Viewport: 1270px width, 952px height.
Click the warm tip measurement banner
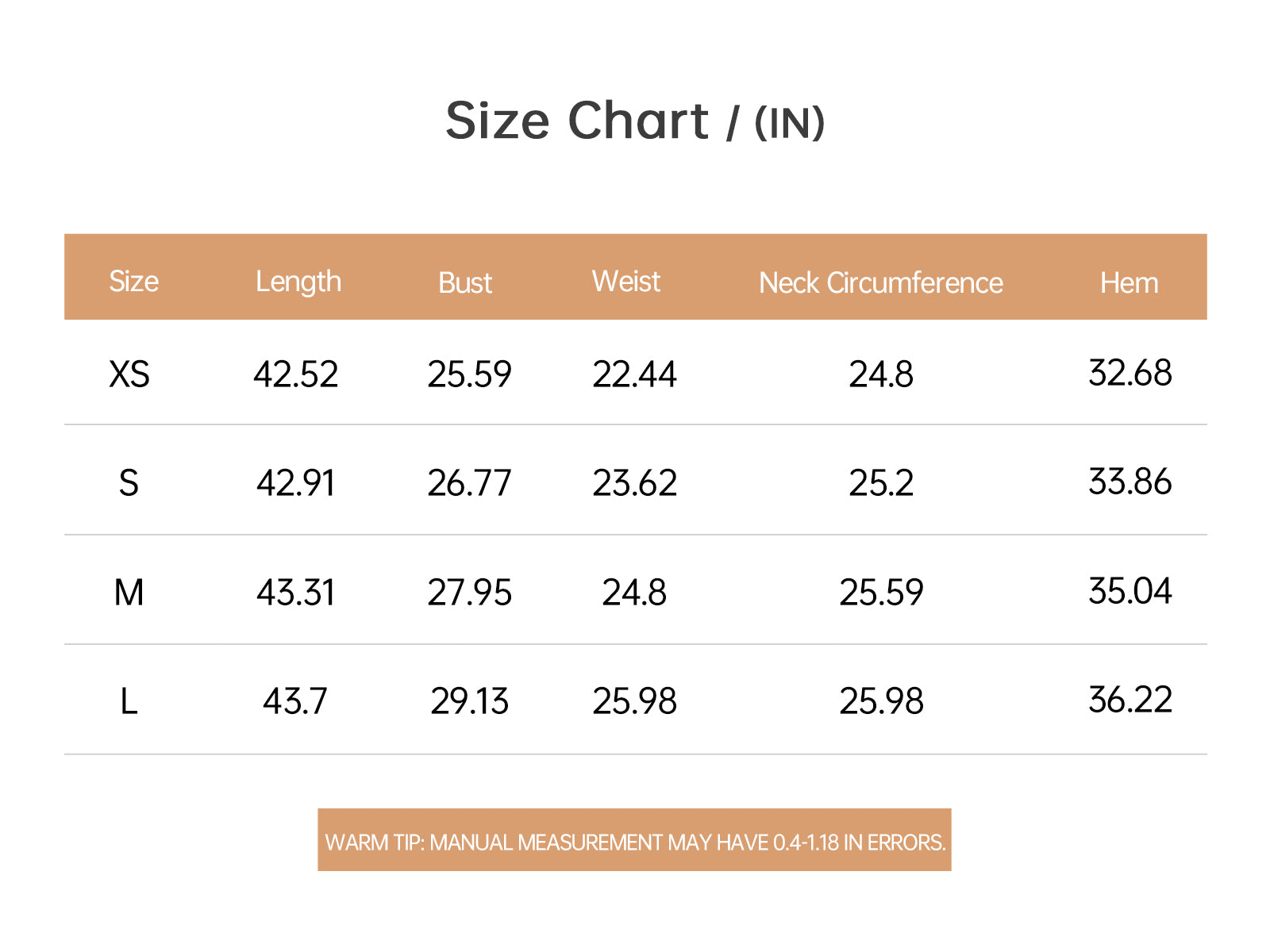[634, 840]
